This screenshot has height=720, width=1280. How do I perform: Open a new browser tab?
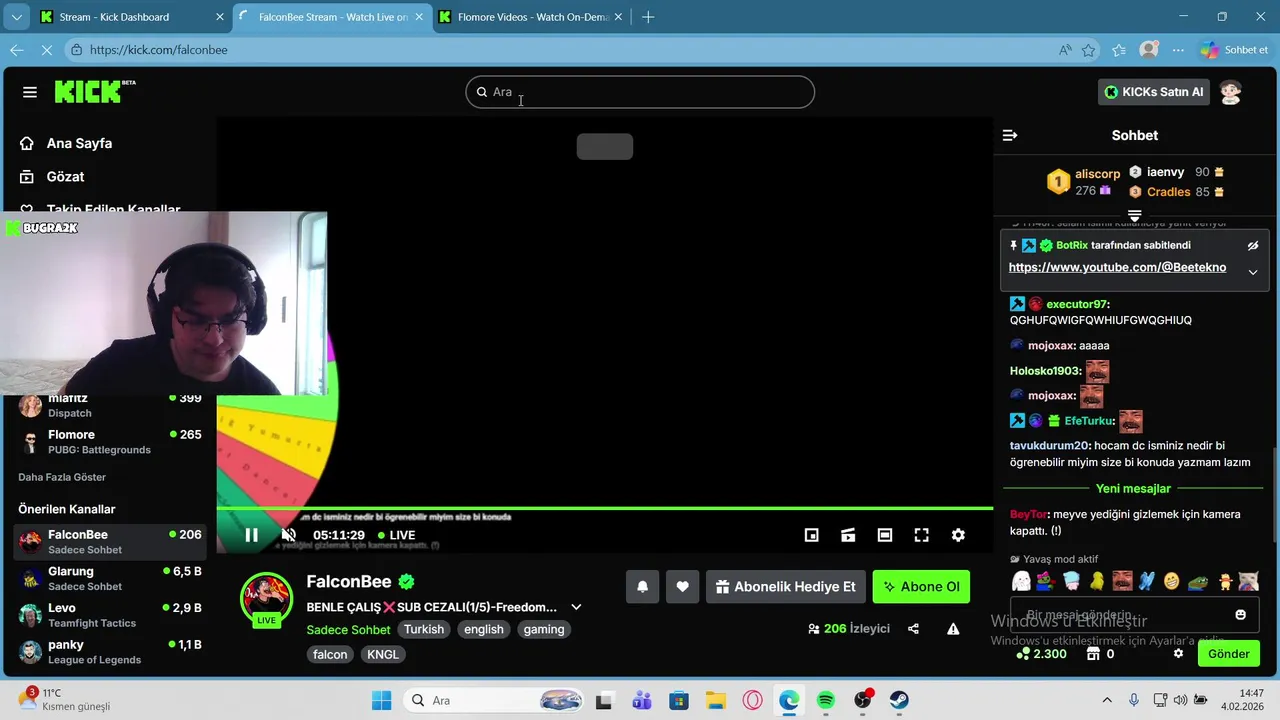point(648,17)
